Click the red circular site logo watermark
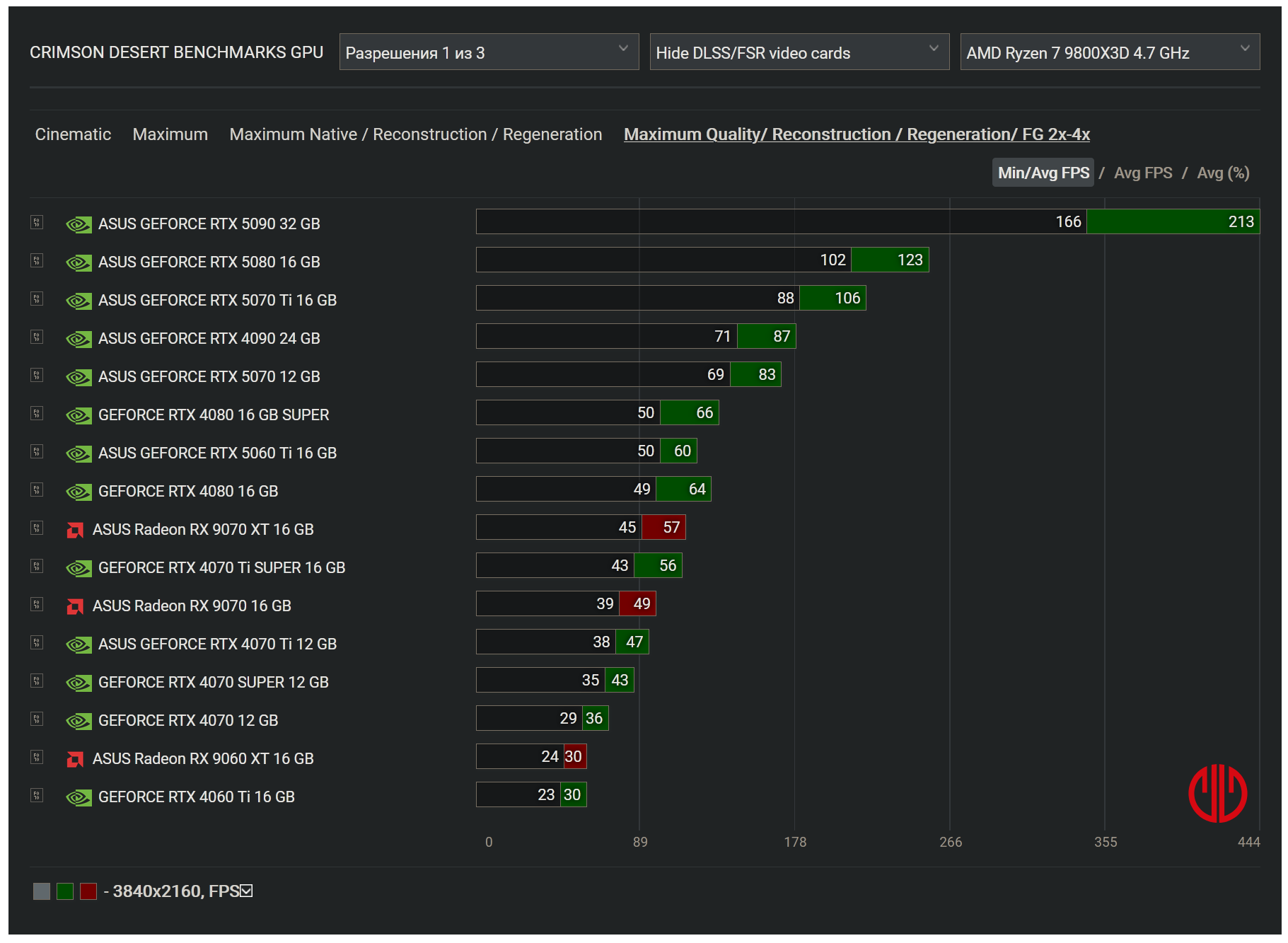1288x943 pixels. pyautogui.click(x=1217, y=793)
